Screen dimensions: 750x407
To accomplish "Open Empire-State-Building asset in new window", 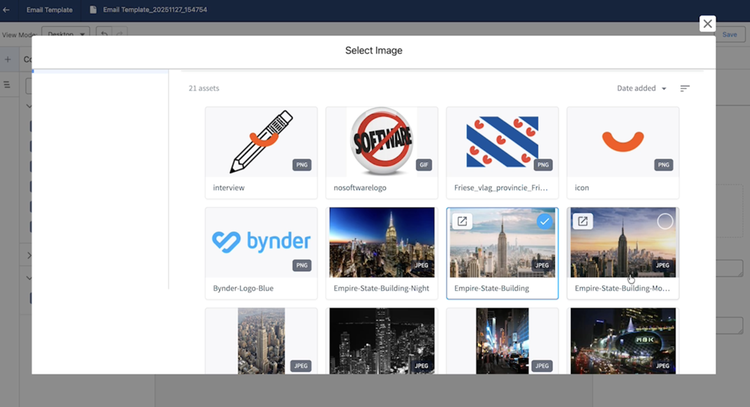I will click(x=462, y=221).
